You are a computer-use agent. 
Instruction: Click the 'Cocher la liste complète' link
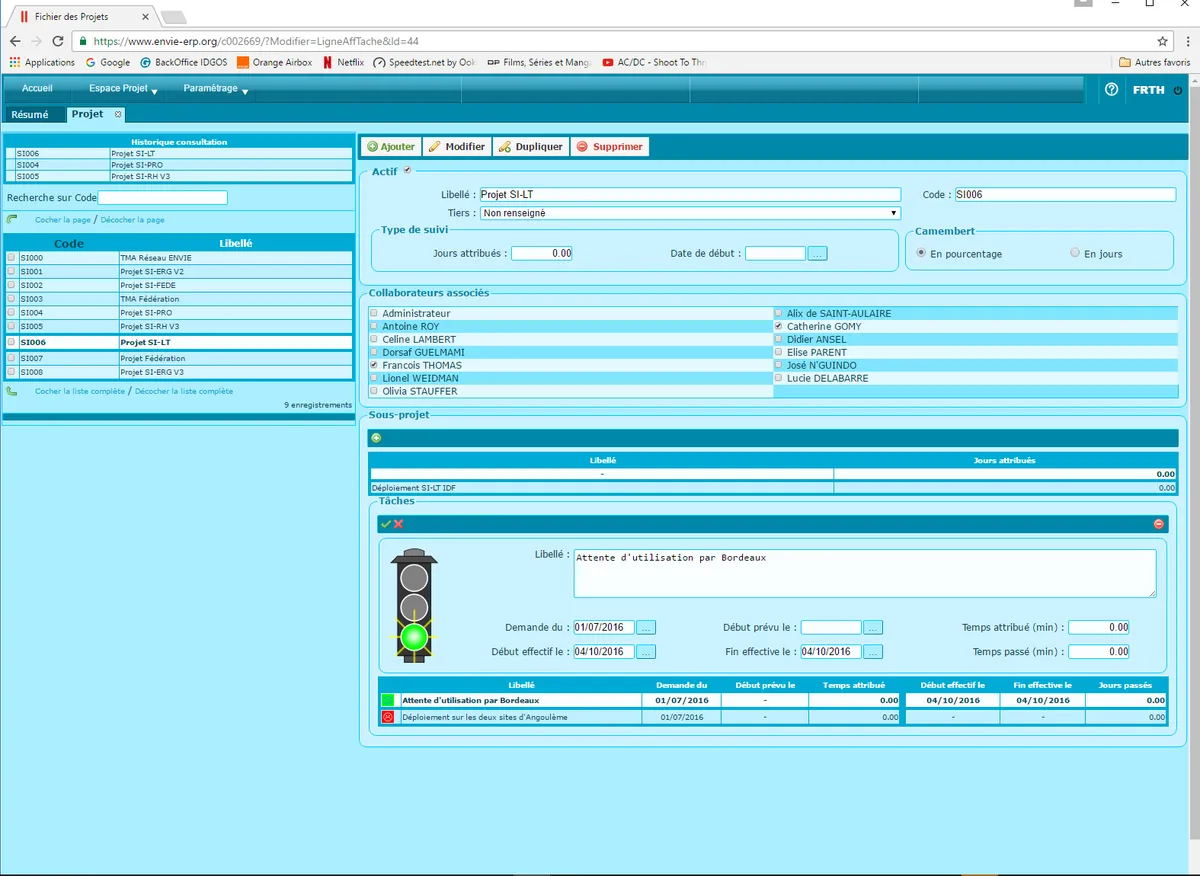click(x=80, y=391)
